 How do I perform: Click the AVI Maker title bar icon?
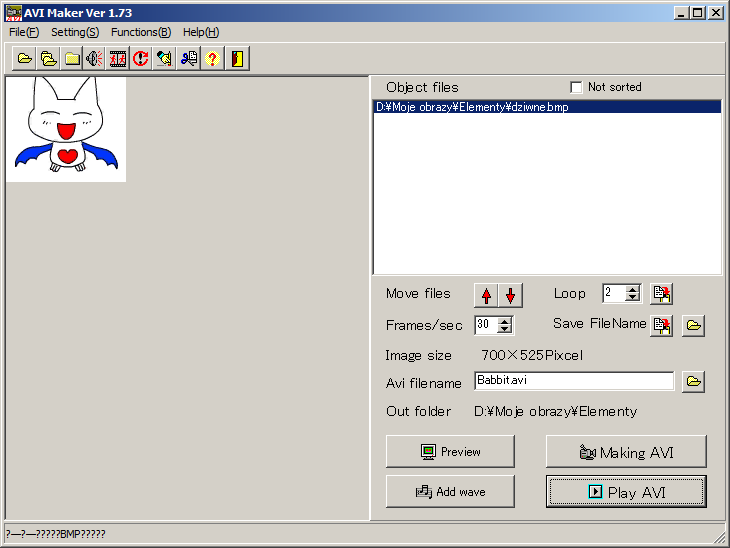(14, 13)
